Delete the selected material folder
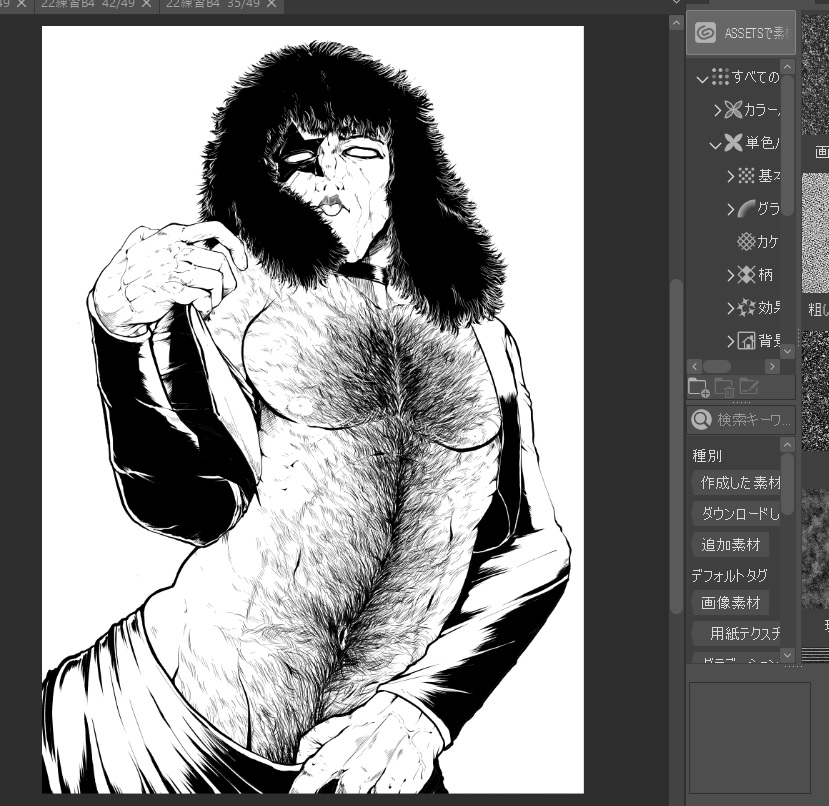The width and height of the screenshot is (829, 806). click(x=724, y=388)
